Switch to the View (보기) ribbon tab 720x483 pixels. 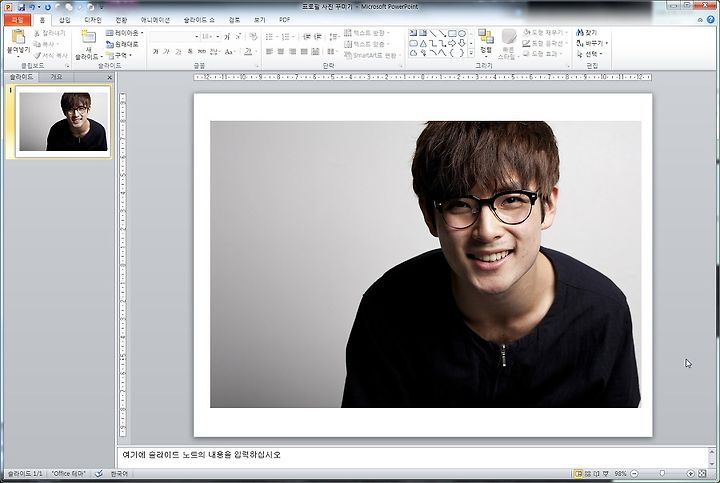[259, 20]
